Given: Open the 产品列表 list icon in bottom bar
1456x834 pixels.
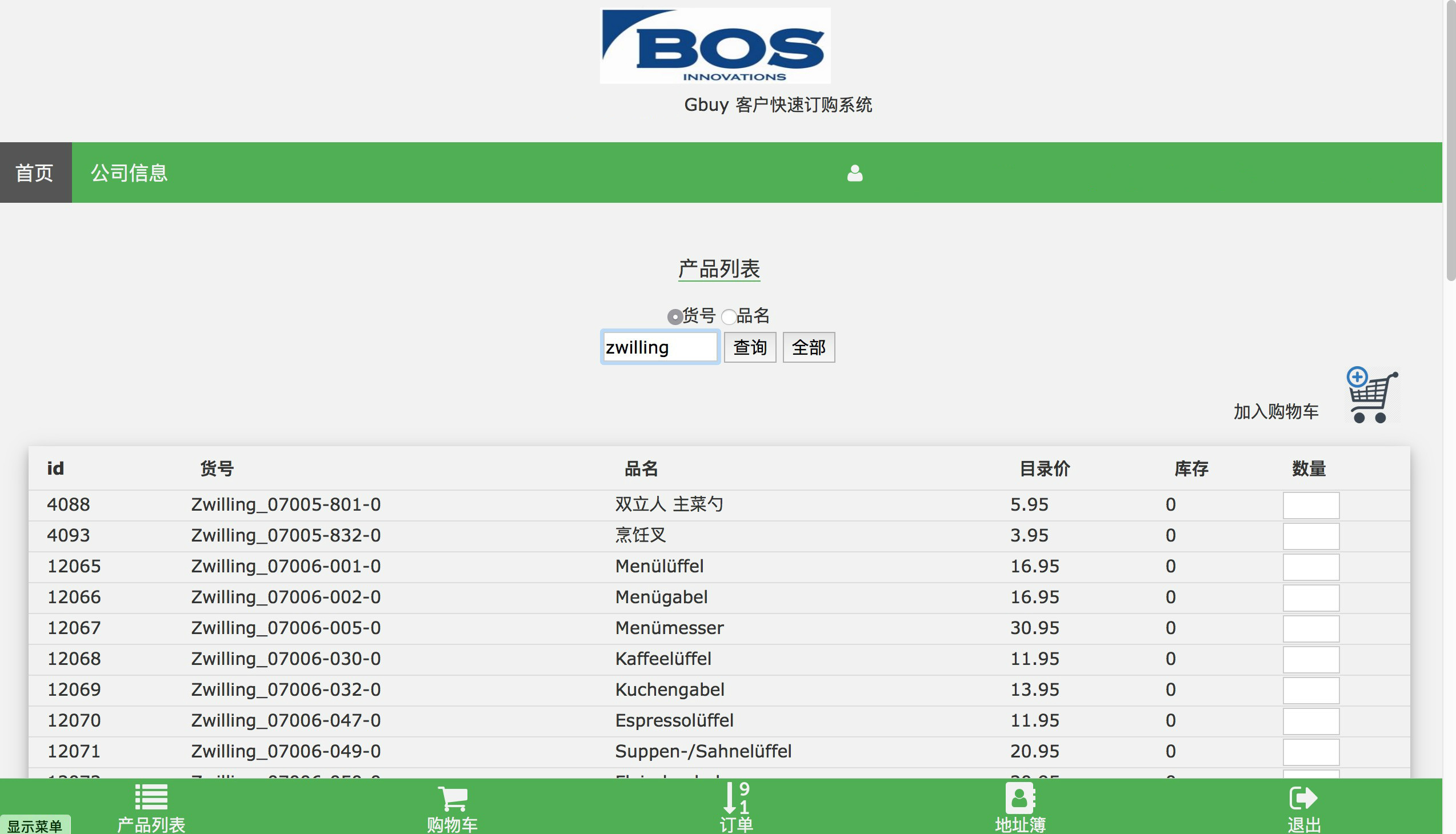Looking at the screenshot, I should point(151,797).
